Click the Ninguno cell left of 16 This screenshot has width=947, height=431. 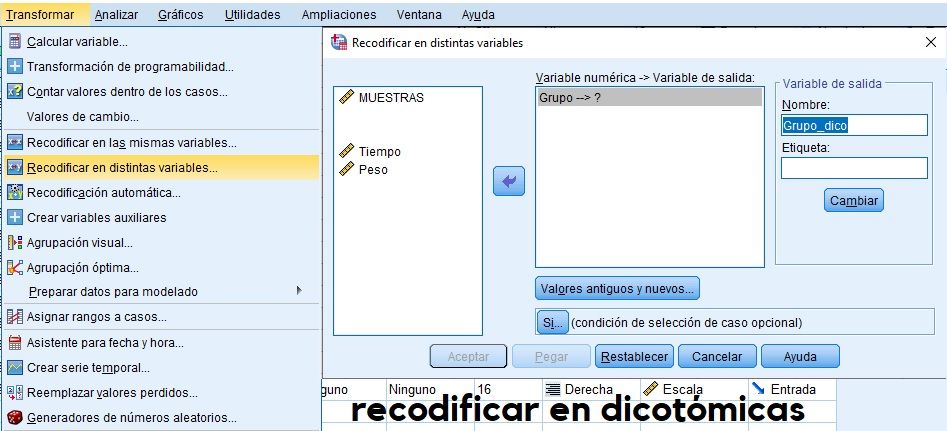pos(429,390)
